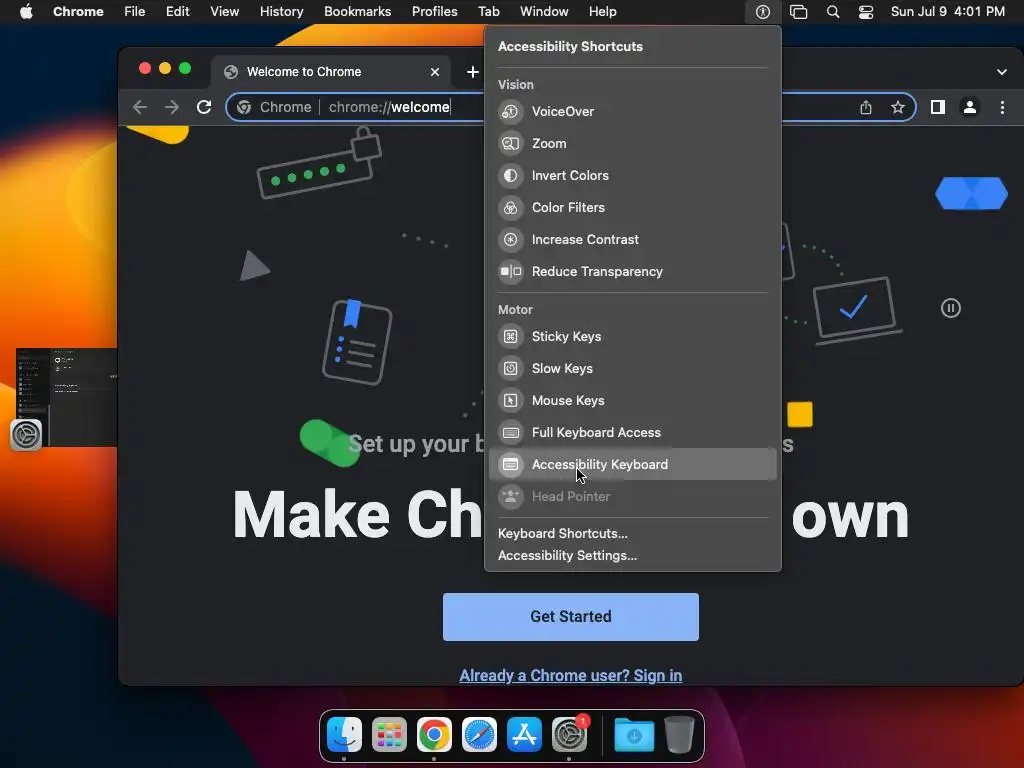Open a new tab with plus button
This screenshot has height=768, width=1024.
click(473, 72)
